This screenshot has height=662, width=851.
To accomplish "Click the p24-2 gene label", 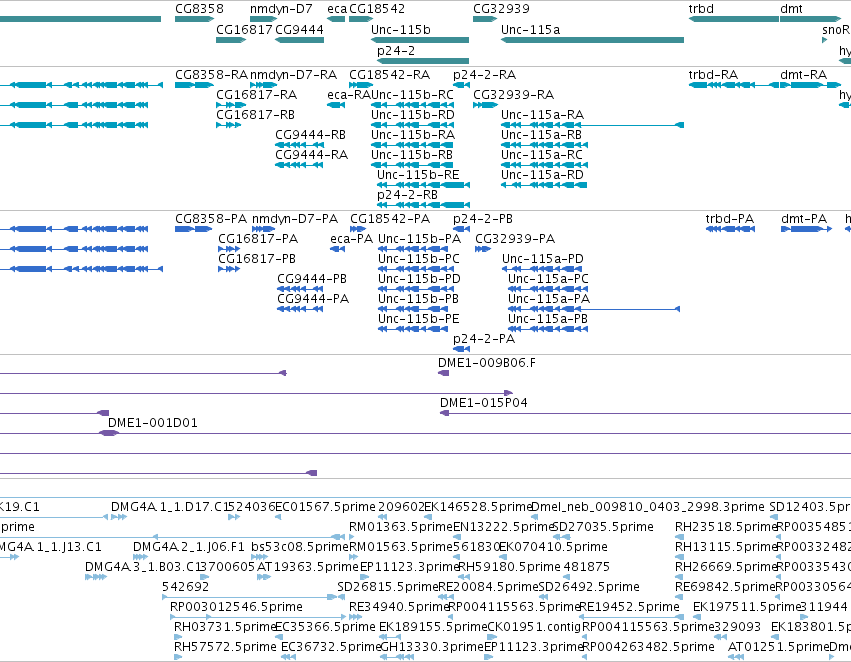I will tap(396, 50).
